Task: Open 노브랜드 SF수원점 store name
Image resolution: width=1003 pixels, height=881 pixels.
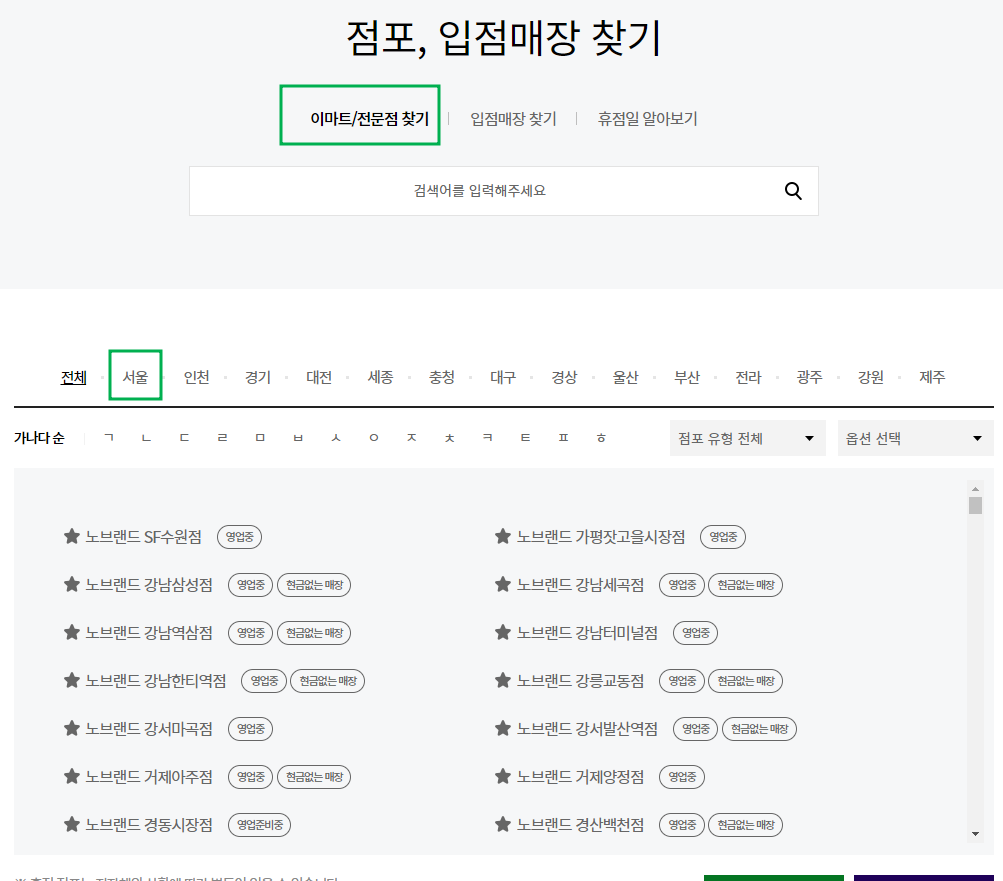Action: (143, 536)
